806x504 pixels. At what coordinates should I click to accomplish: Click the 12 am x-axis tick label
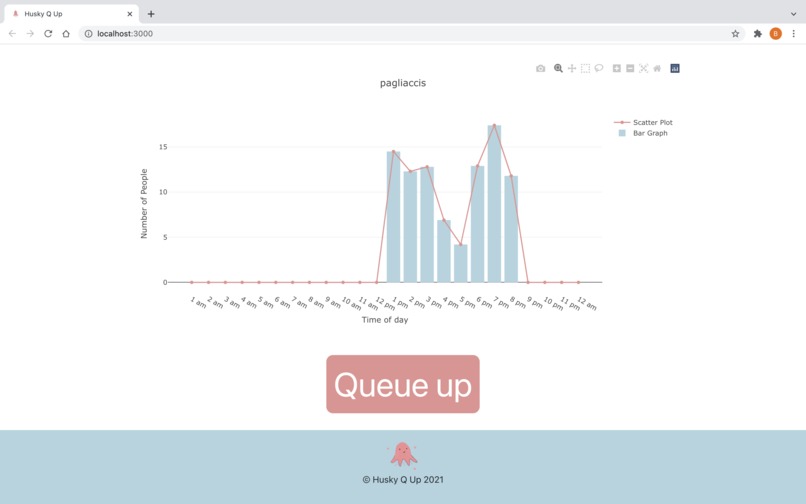point(587,303)
